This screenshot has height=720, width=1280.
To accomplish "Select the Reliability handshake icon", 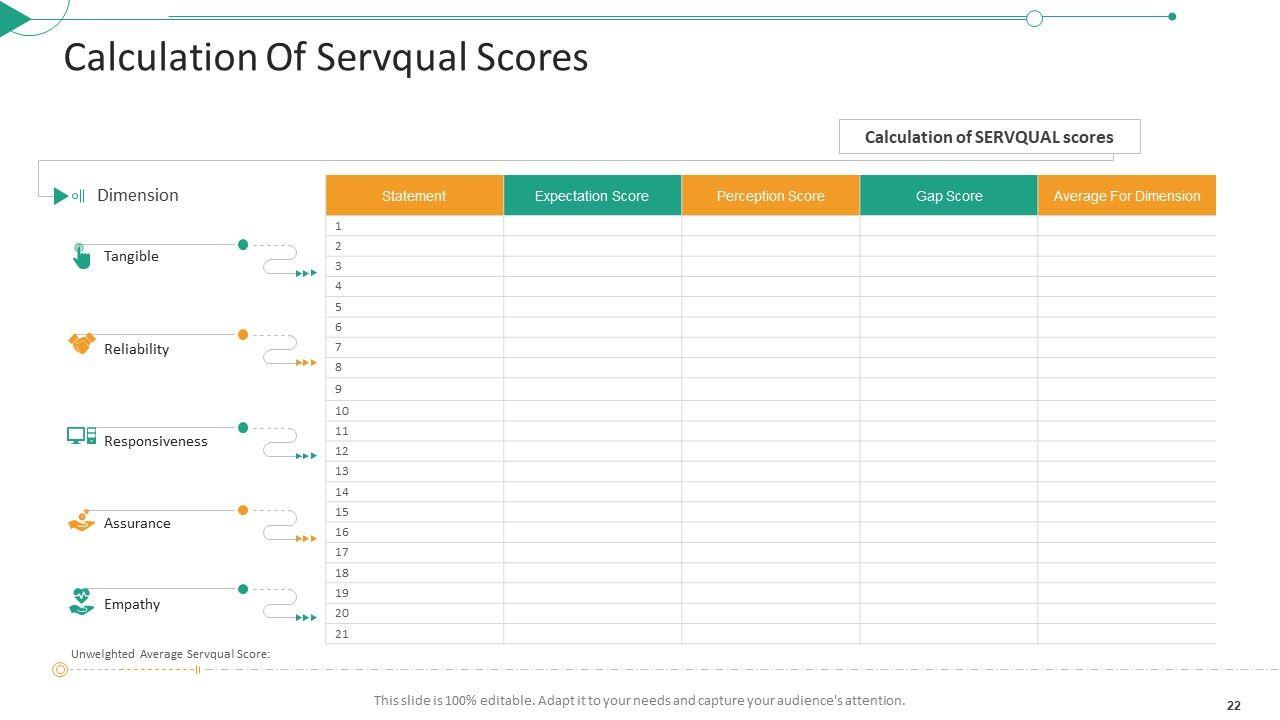I will coord(82,343).
